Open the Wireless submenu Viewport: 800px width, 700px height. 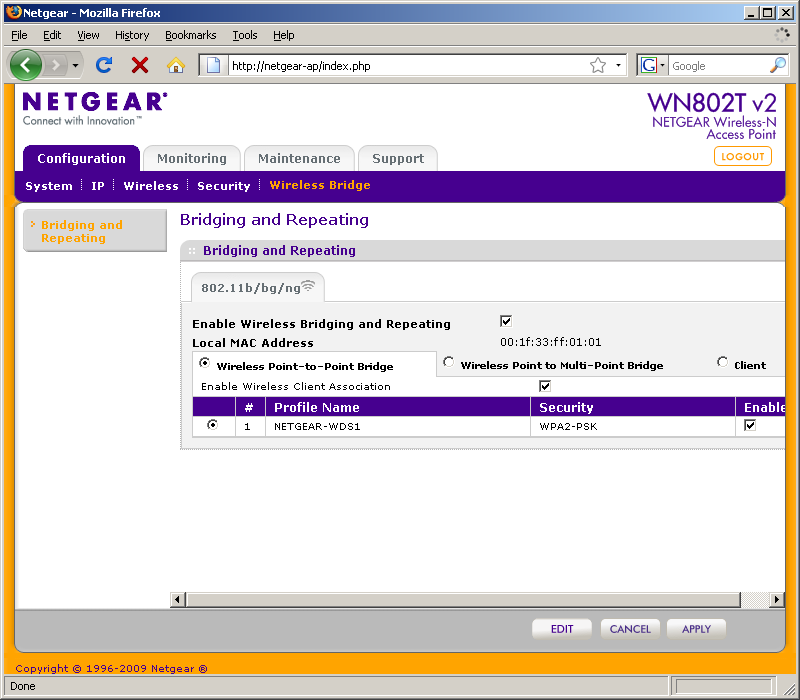click(x=151, y=186)
